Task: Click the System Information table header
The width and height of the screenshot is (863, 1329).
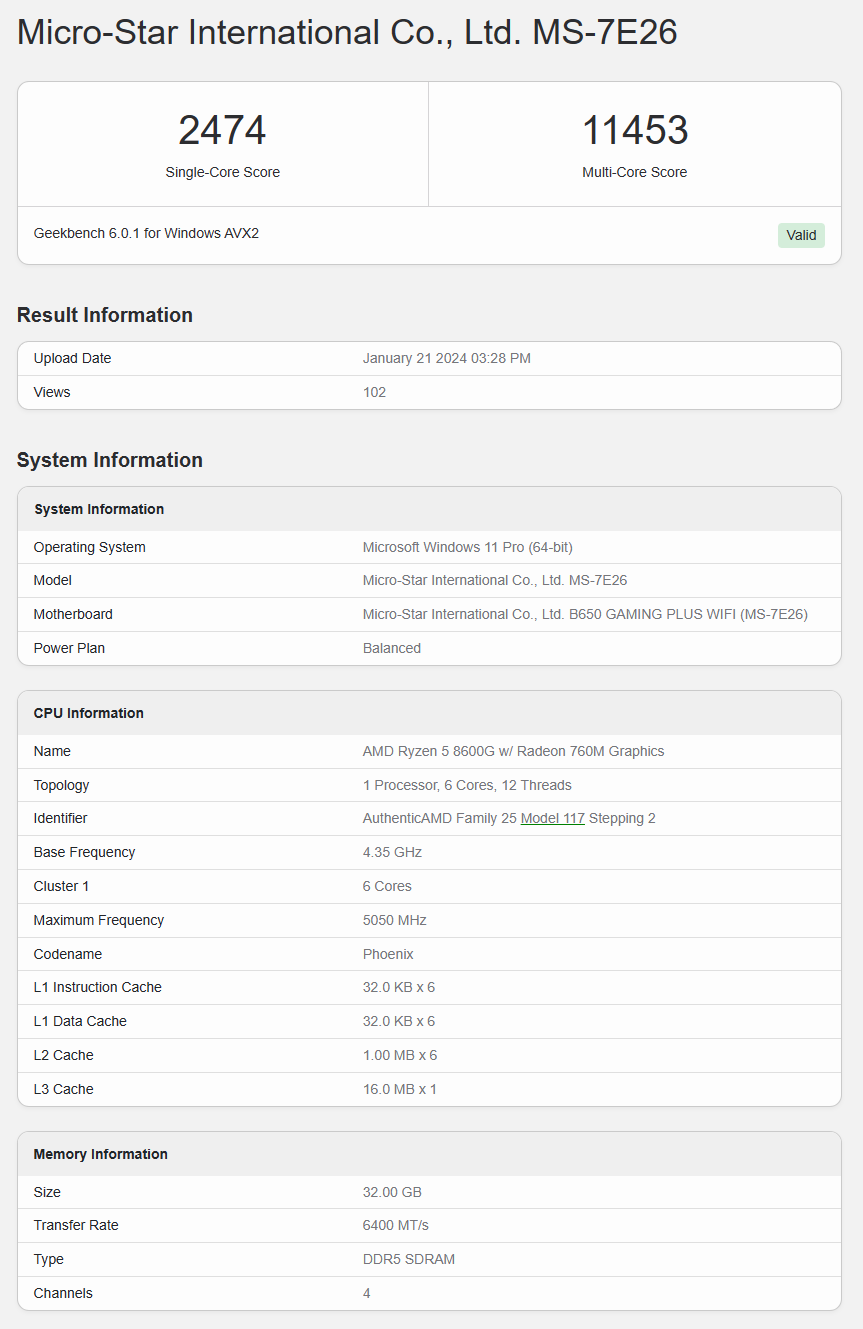Action: [x=99, y=509]
